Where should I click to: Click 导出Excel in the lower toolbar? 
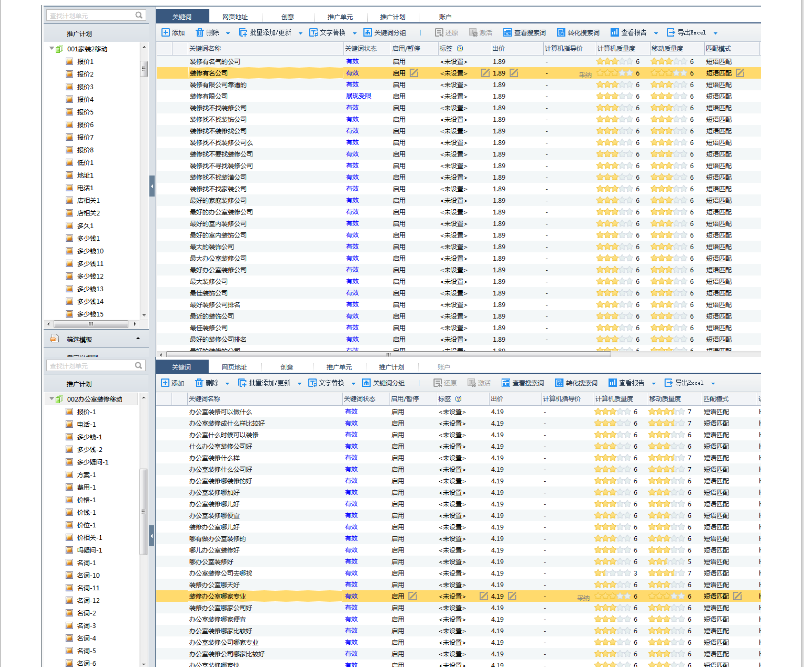[684, 383]
